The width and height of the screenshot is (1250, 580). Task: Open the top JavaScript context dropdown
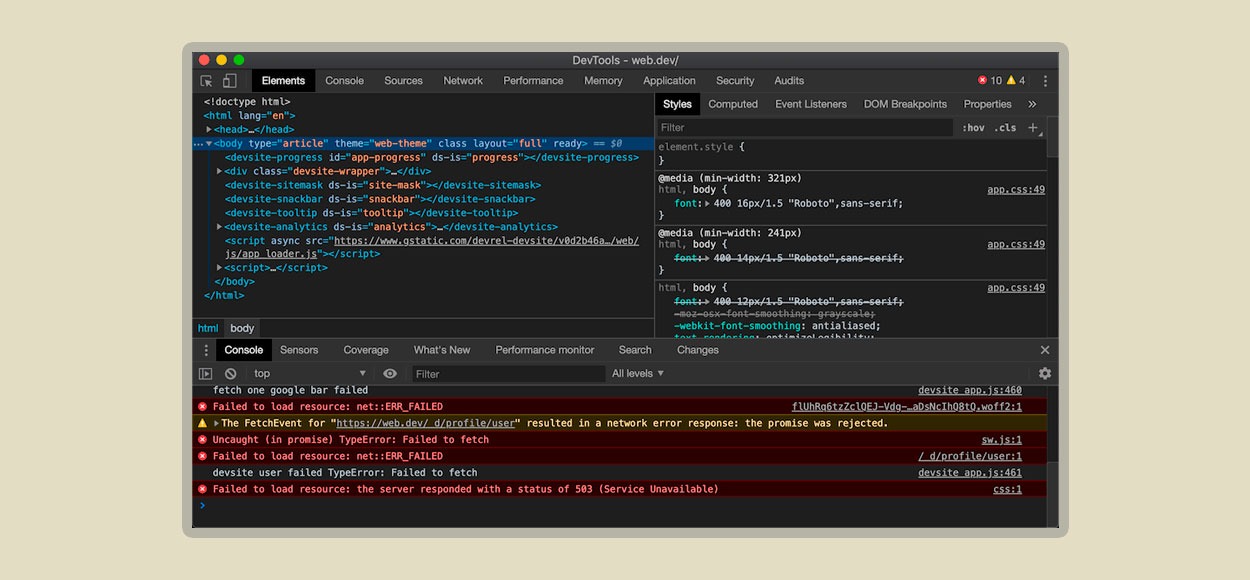coord(310,374)
